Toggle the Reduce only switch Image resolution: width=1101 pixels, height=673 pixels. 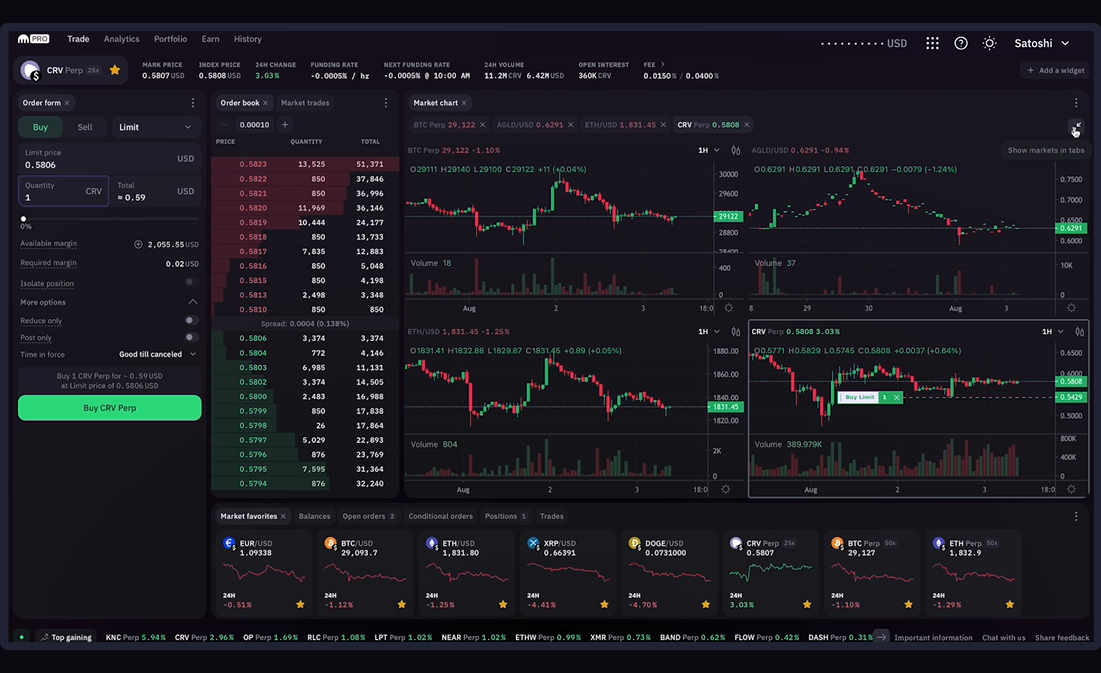point(190,320)
